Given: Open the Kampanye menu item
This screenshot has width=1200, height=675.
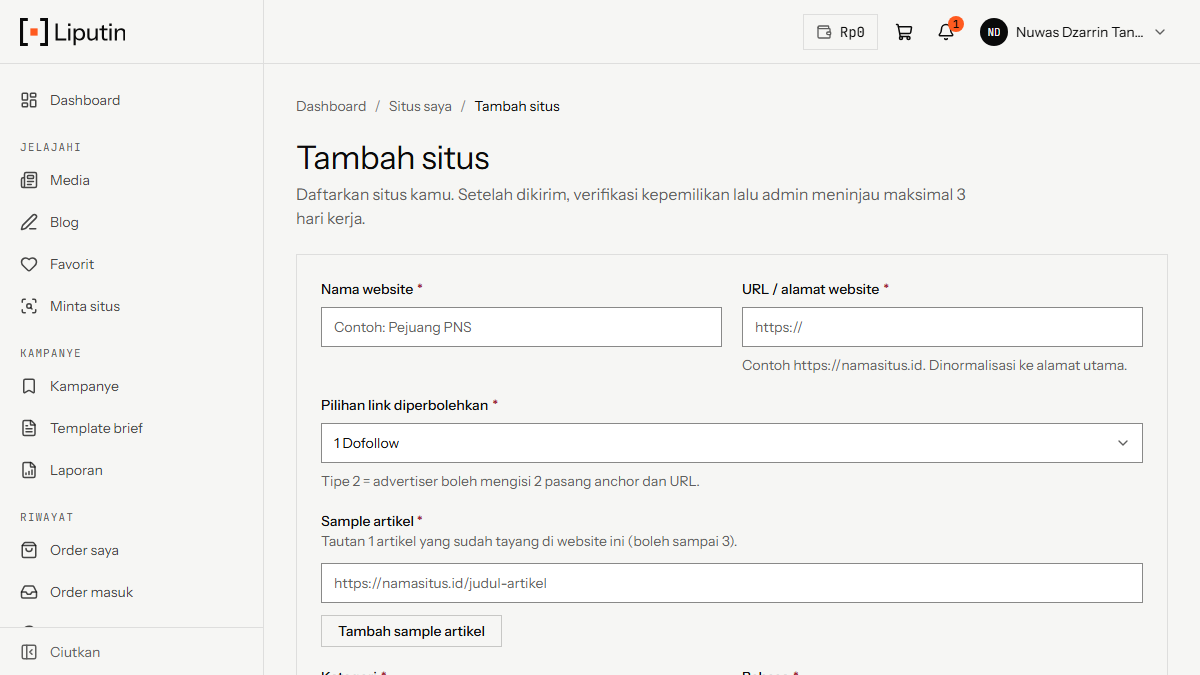Looking at the screenshot, I should click(x=131, y=386).
